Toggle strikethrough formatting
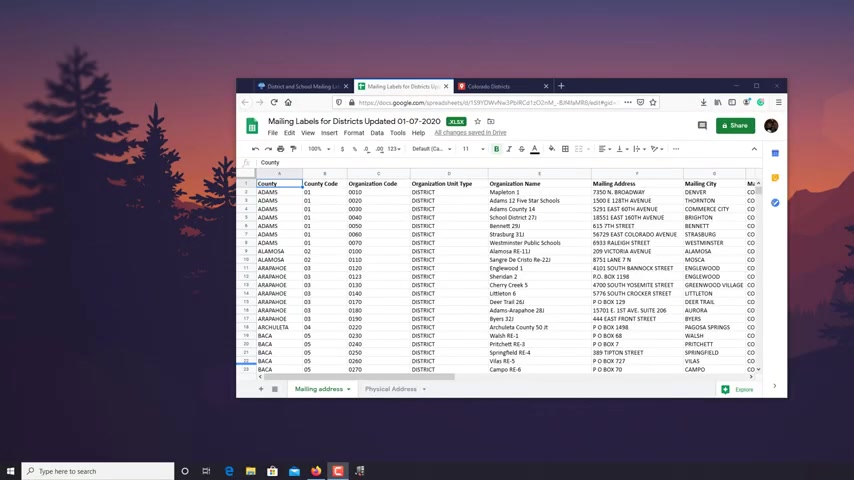Screen dimensions: 854x480 click(522, 149)
